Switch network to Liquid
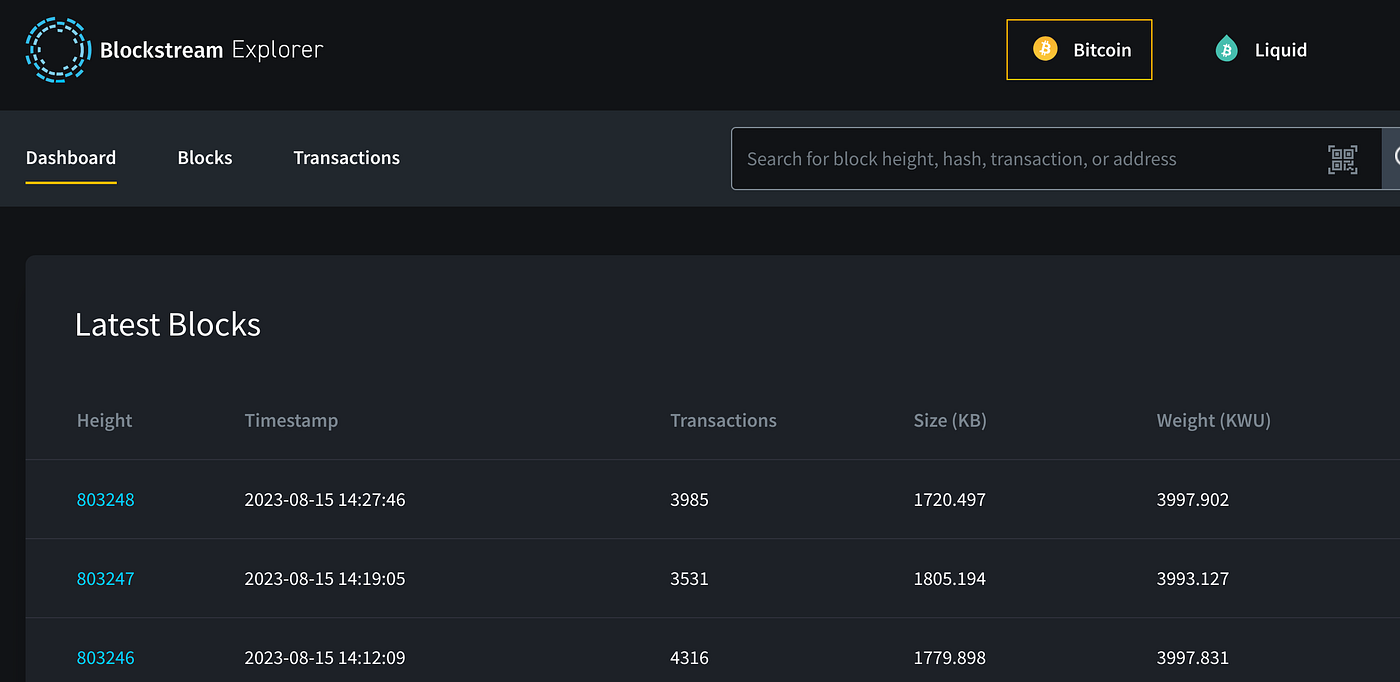Viewport: 1400px width, 682px height. coord(1261,49)
